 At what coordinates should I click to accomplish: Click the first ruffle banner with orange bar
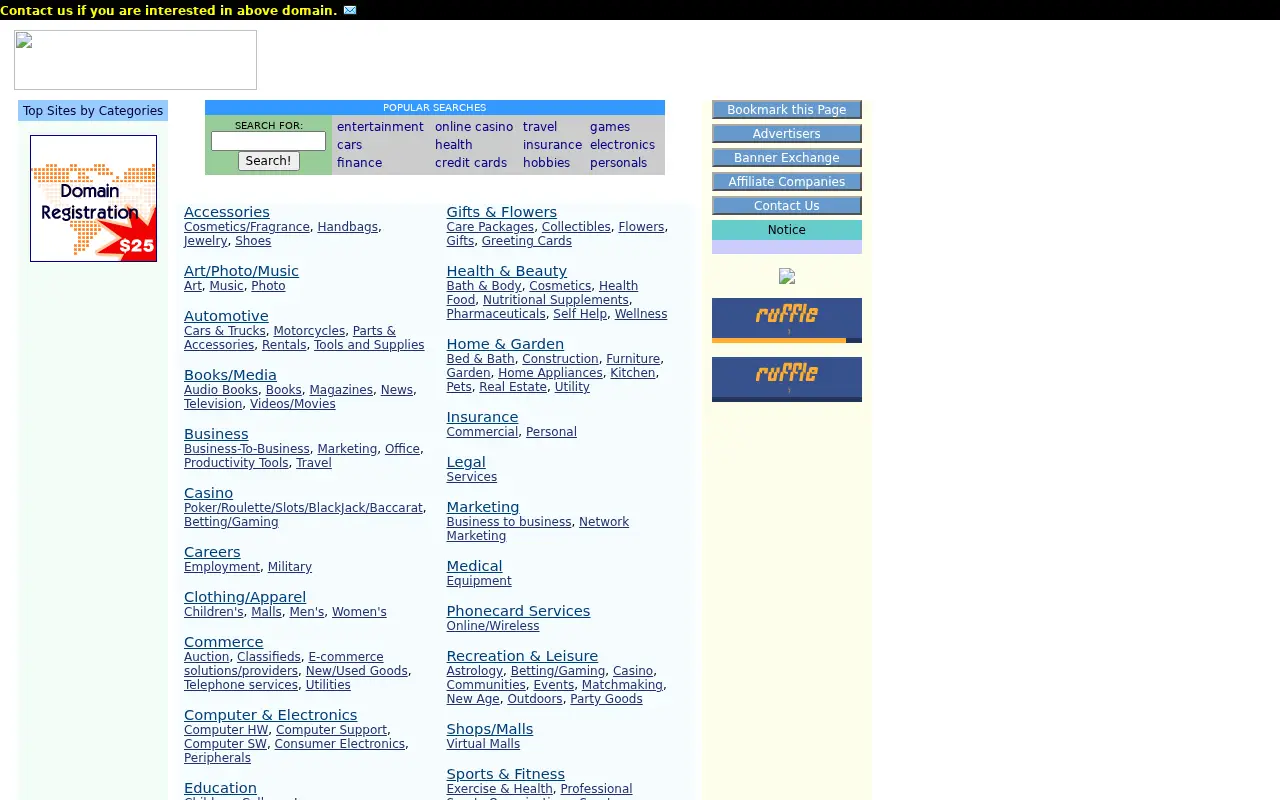coord(787,320)
